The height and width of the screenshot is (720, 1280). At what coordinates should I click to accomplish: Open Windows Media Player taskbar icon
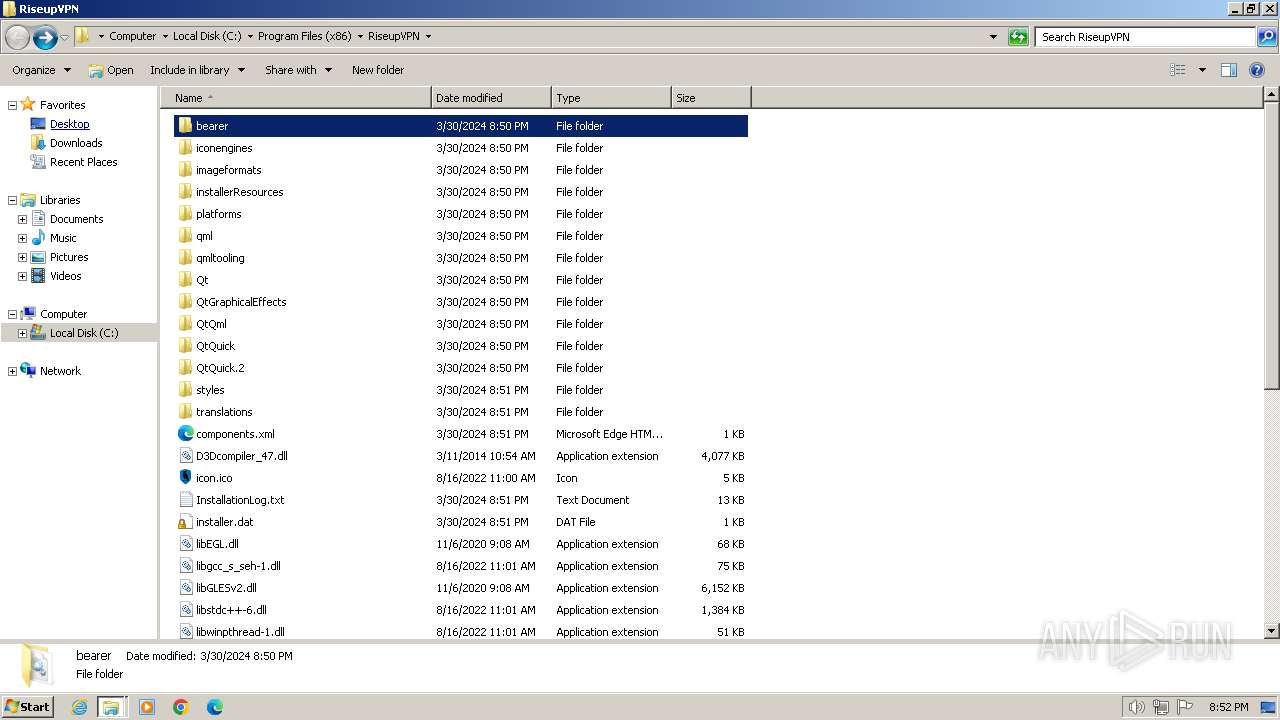[x=147, y=707]
